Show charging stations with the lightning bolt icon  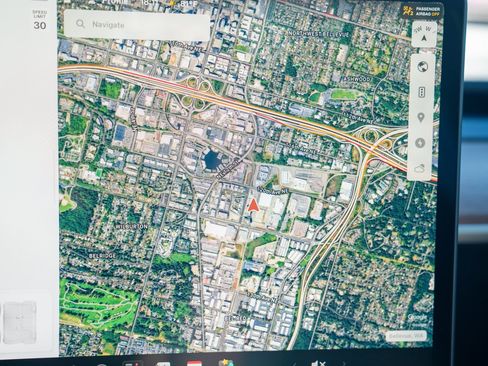pyautogui.click(x=420, y=143)
